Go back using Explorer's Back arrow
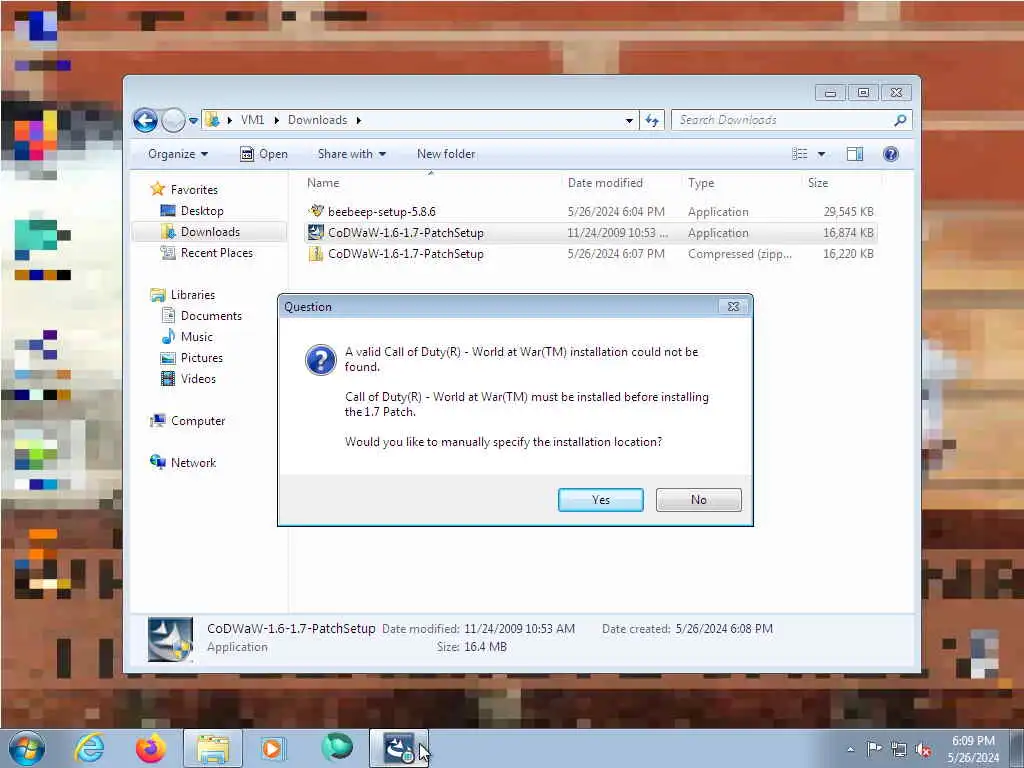The height and width of the screenshot is (768, 1024). [146, 120]
